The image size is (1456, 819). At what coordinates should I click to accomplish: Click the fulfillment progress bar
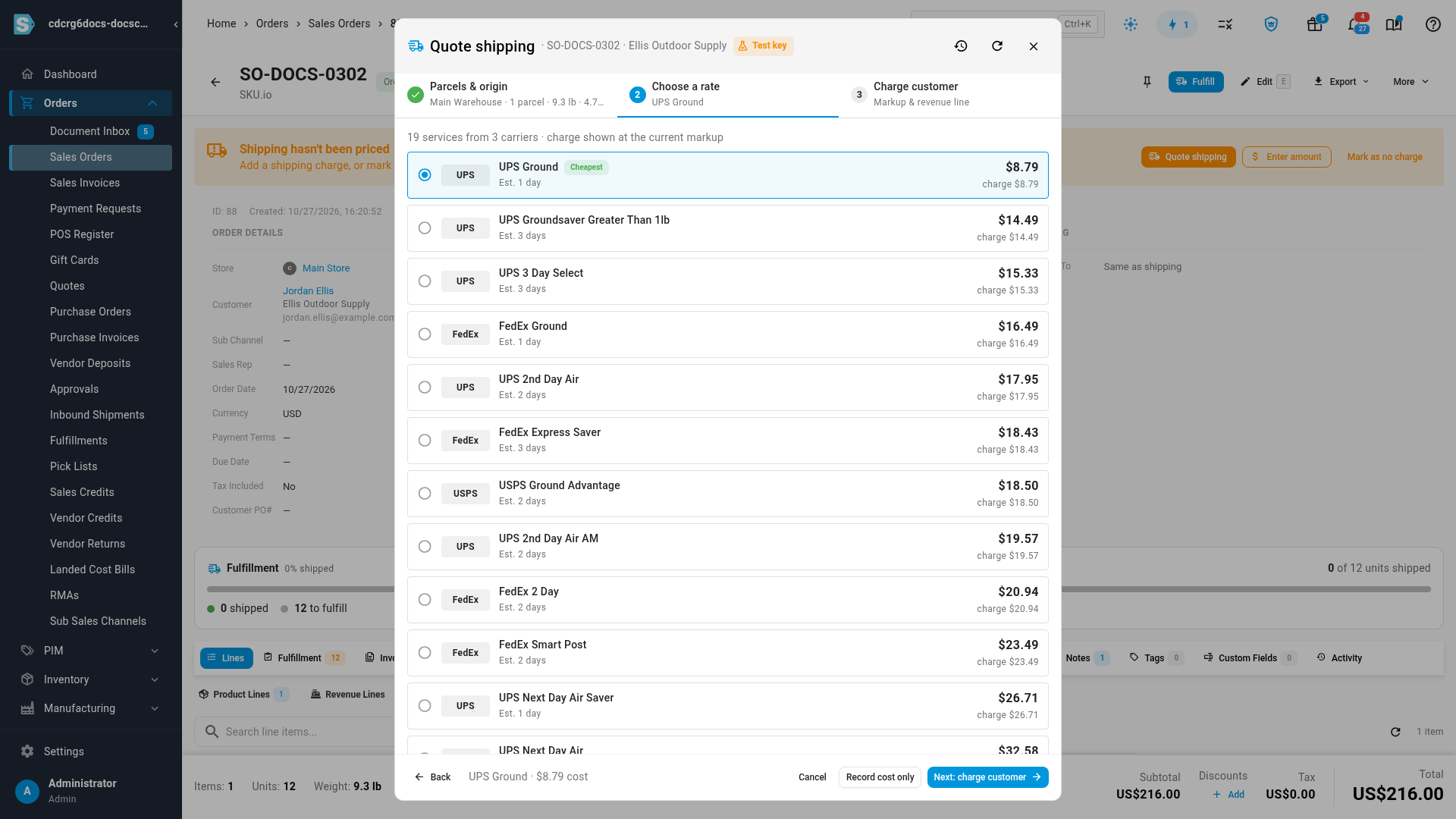819,589
